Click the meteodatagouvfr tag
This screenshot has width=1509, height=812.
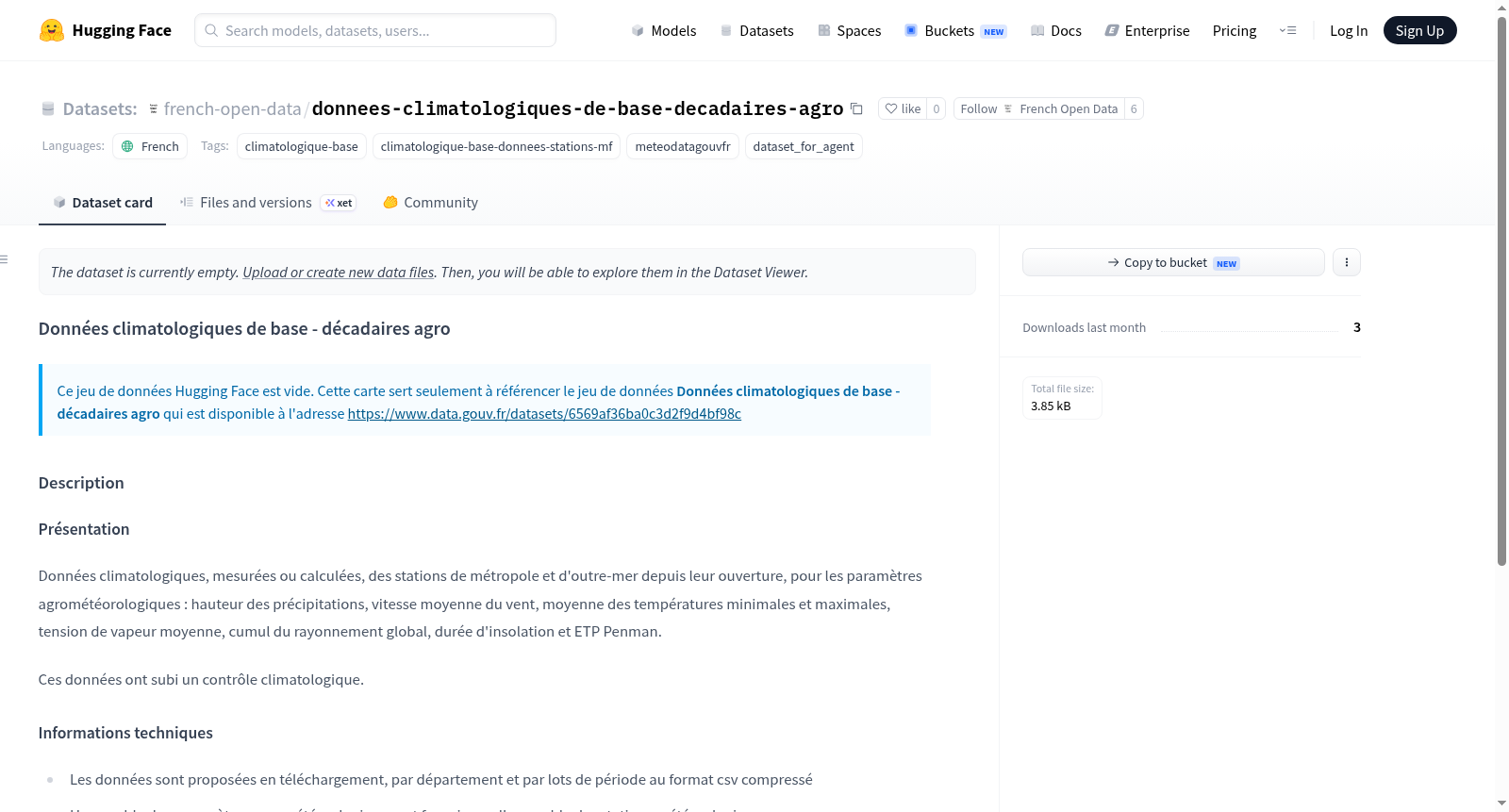click(x=683, y=146)
